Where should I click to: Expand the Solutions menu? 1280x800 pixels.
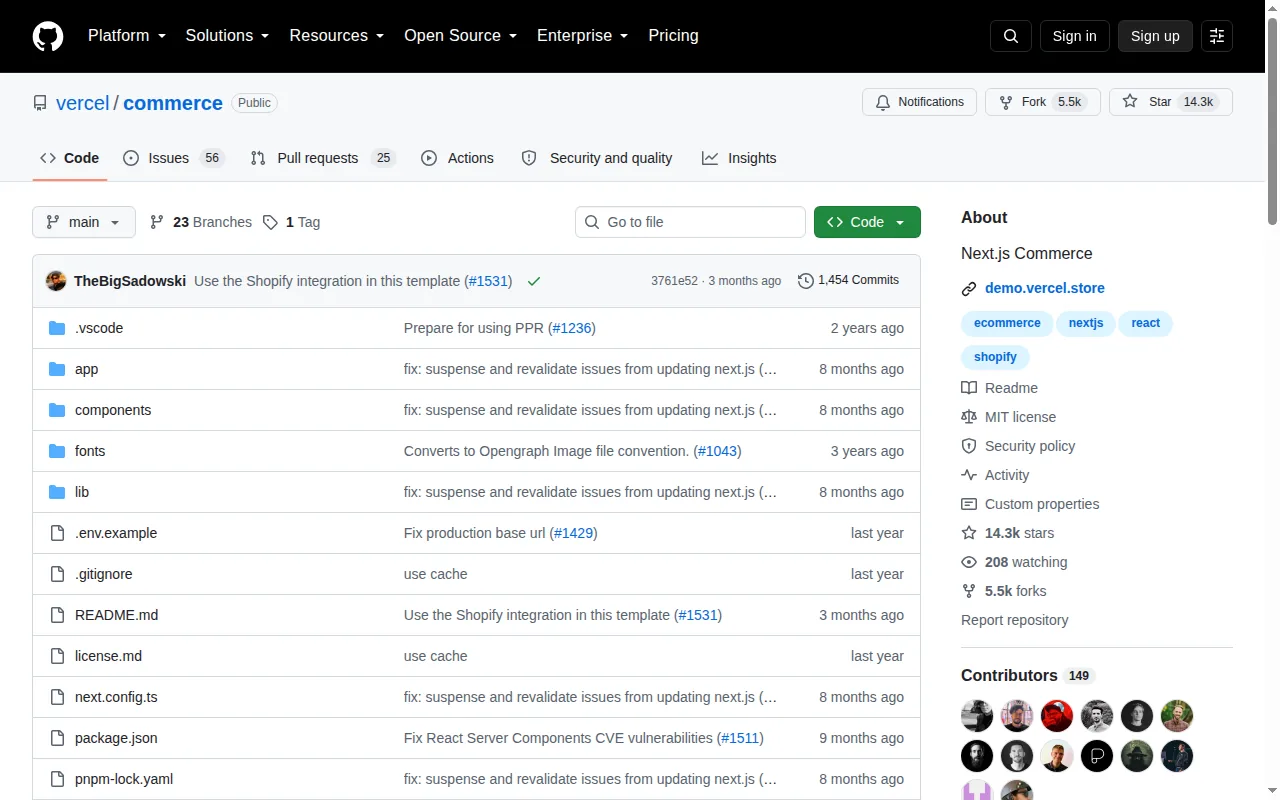click(x=227, y=36)
